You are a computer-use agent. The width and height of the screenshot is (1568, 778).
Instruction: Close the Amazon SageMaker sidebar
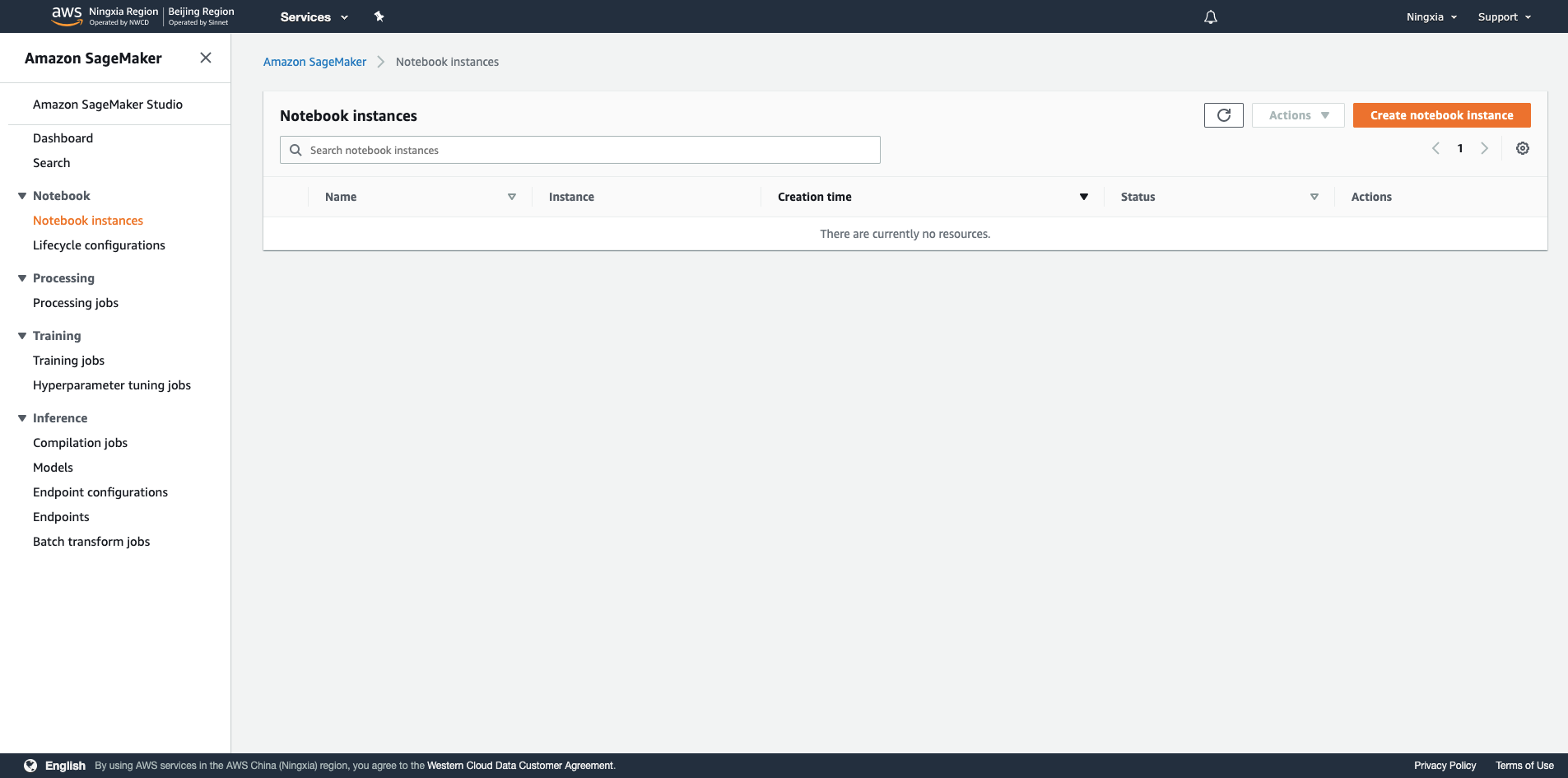(206, 58)
